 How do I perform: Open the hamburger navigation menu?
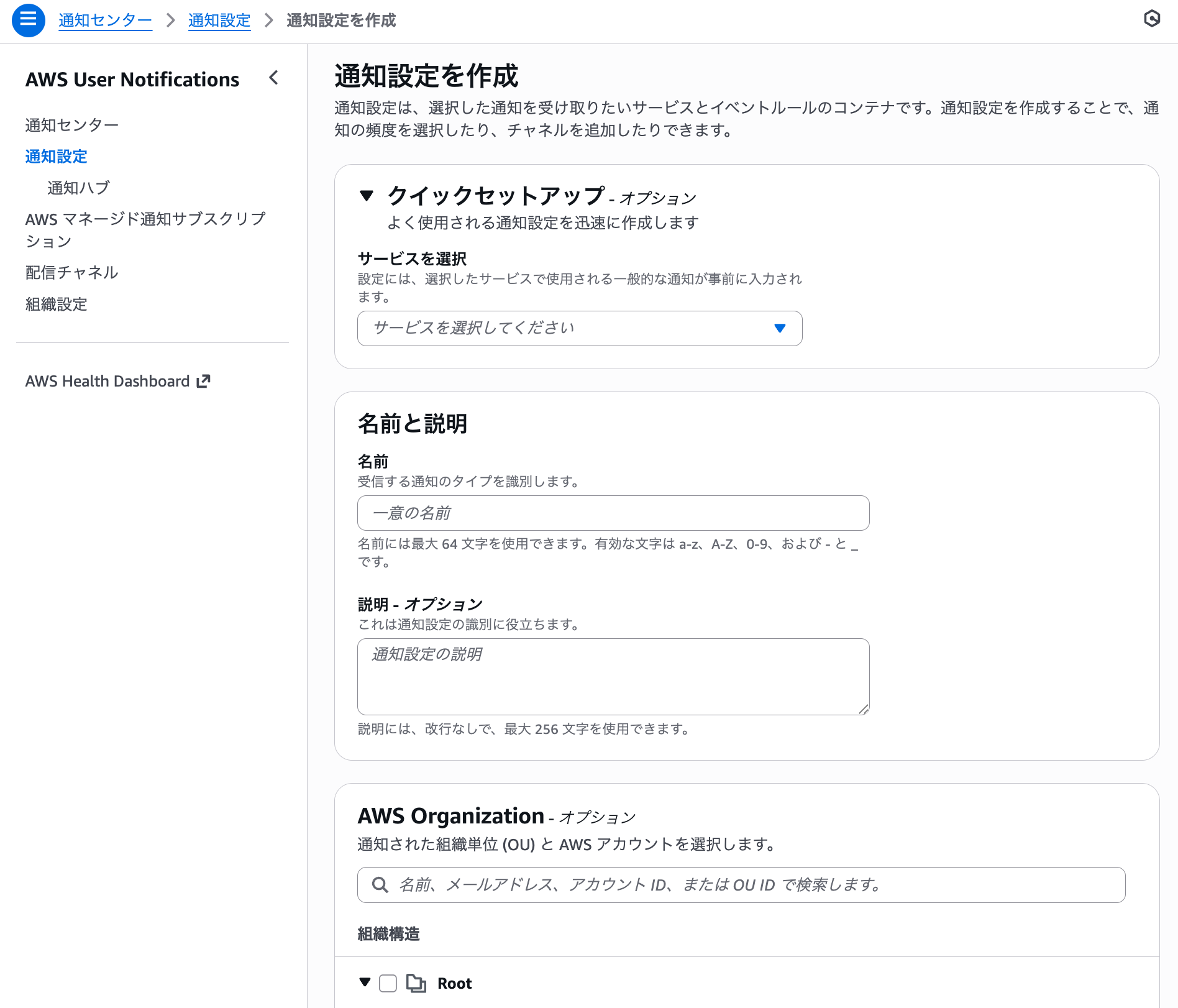click(28, 19)
